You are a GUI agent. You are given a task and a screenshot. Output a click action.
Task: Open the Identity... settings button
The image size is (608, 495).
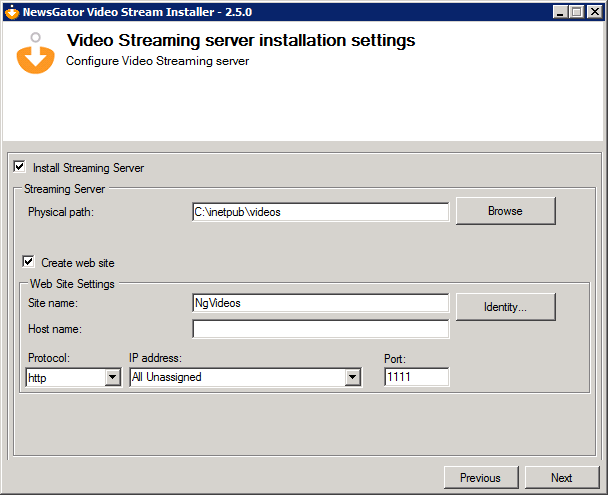(x=505, y=307)
